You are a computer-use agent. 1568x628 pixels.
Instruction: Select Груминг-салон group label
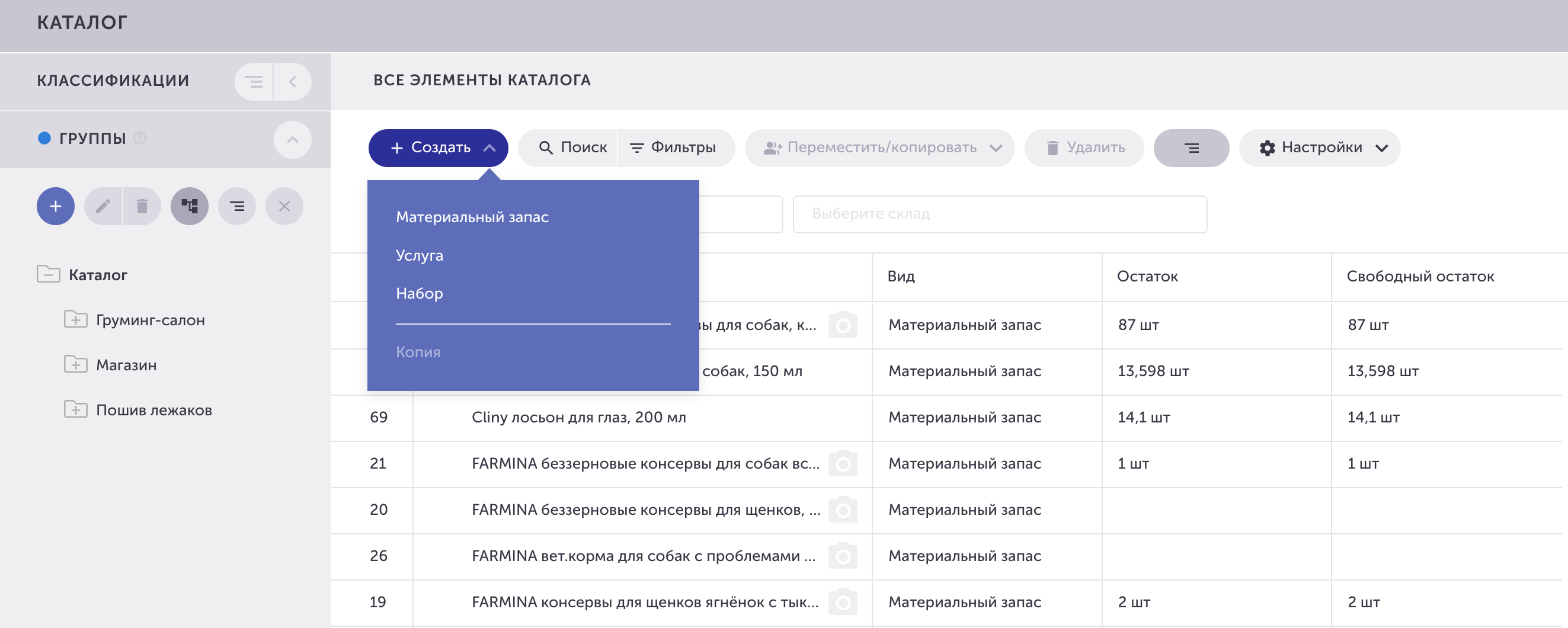[x=151, y=320]
